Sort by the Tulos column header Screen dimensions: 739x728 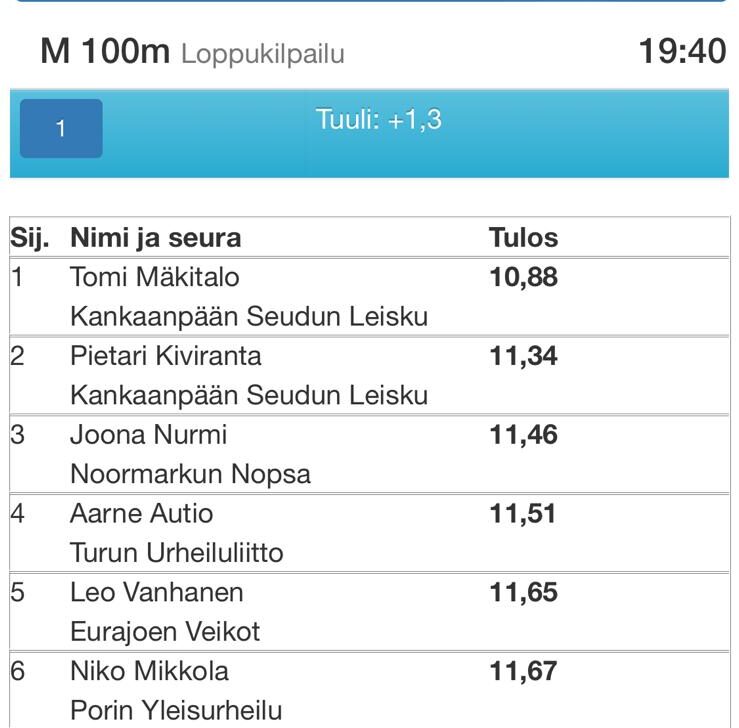523,237
